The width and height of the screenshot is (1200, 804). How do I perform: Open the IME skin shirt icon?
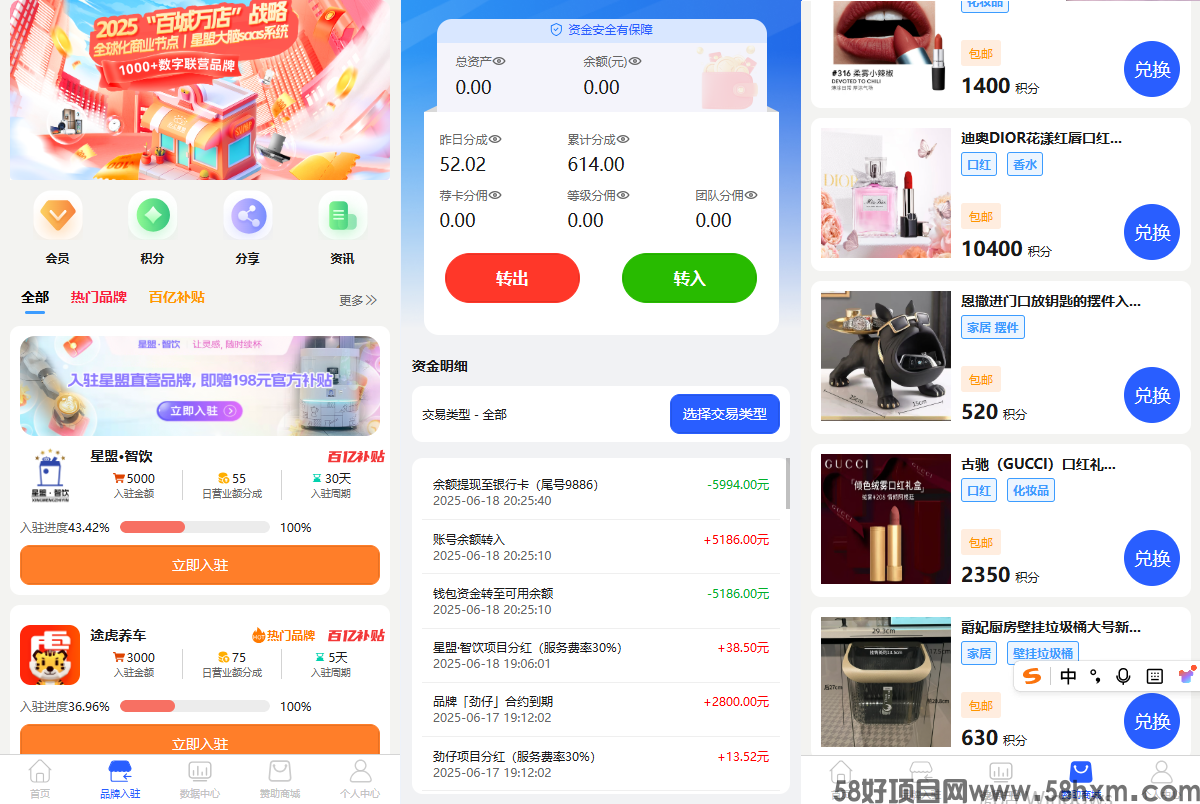(1186, 676)
